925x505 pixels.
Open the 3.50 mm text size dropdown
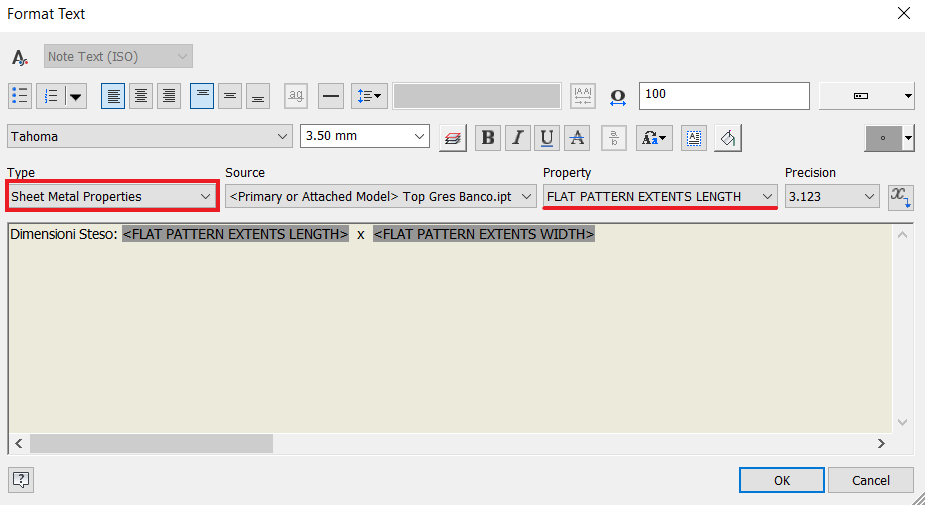pos(365,136)
